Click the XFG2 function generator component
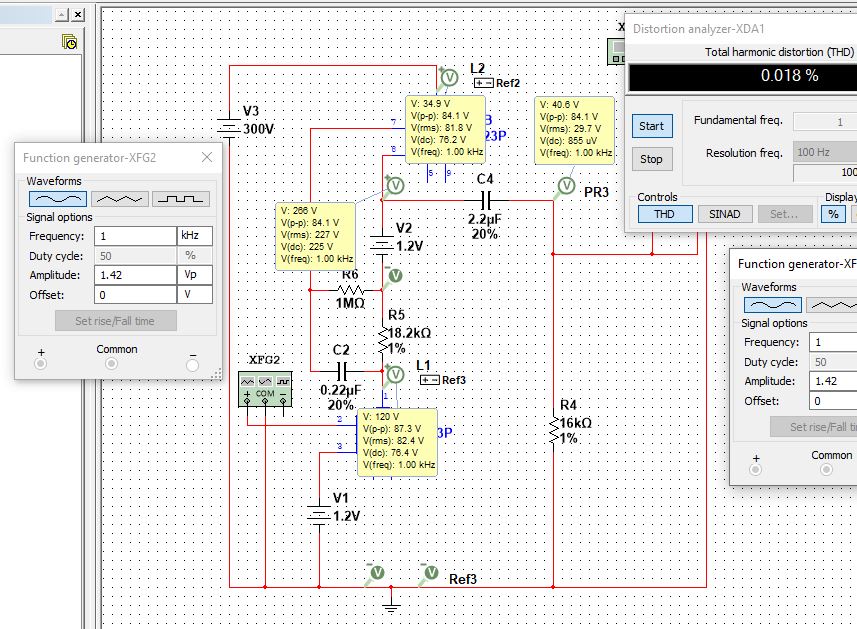The height and width of the screenshot is (629, 857). (x=264, y=388)
